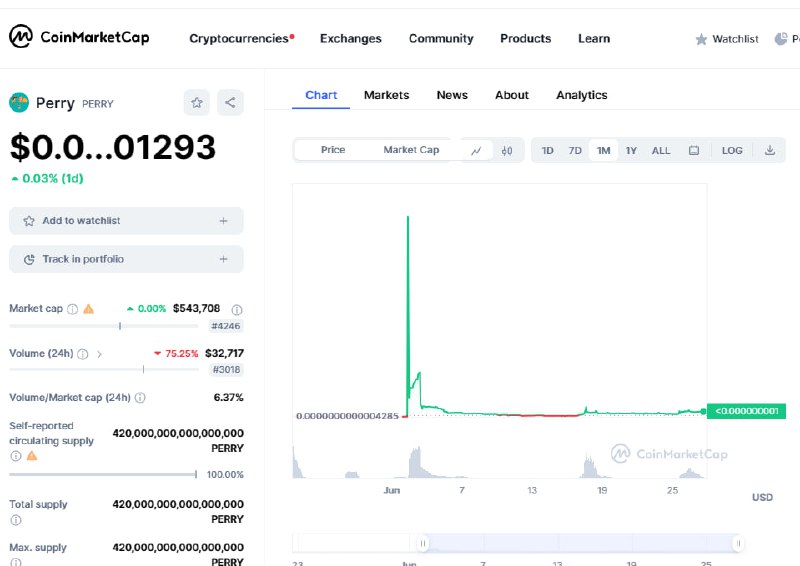Screen dimensions: 800x566
Task: Open the Watchlist link in header
Action: 727,39
